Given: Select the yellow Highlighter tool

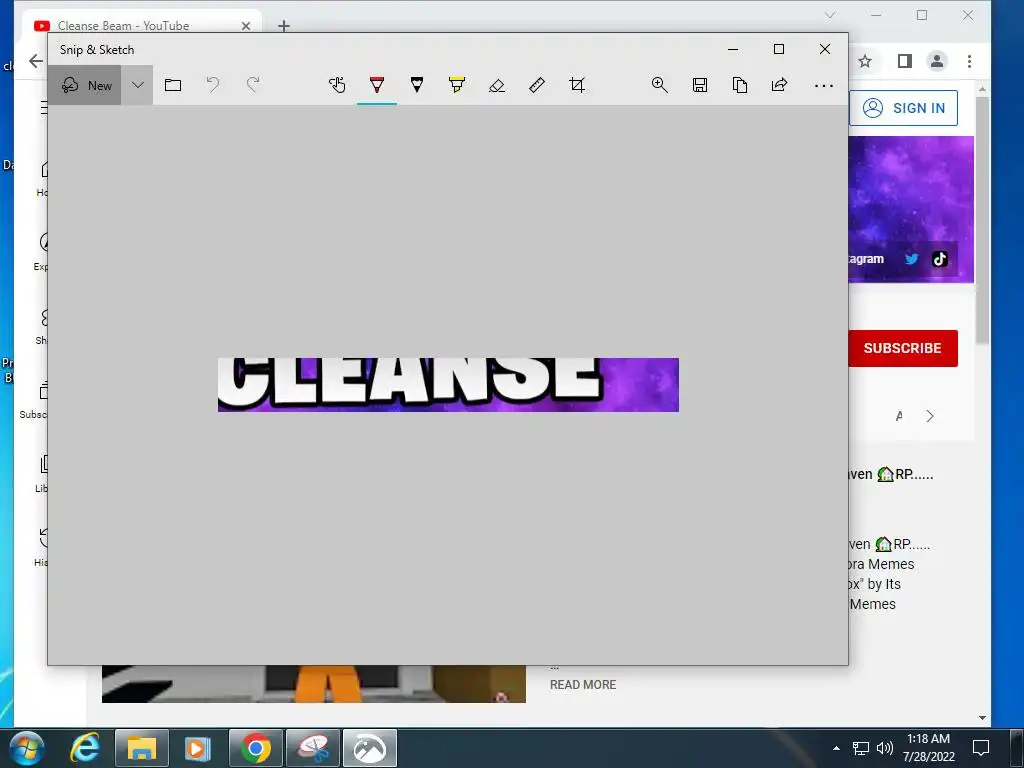Looking at the screenshot, I should tap(456, 85).
